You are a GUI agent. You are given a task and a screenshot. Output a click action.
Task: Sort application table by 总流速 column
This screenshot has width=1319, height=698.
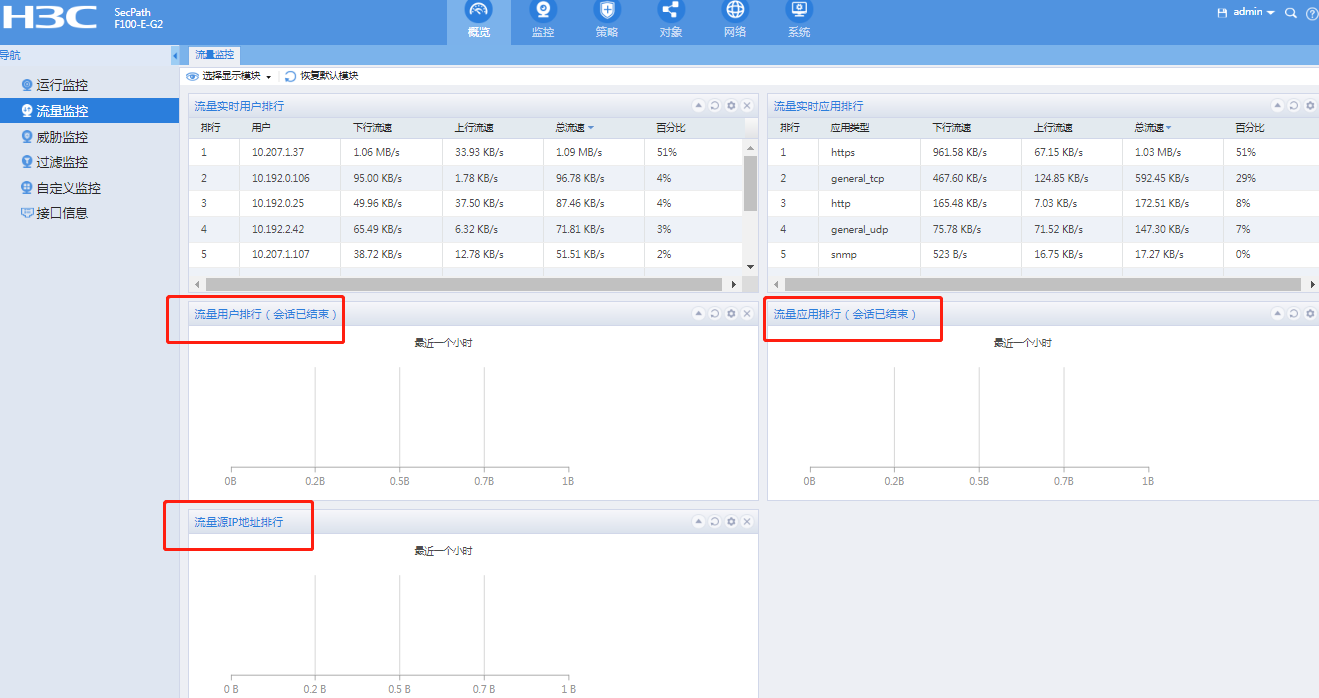click(1153, 128)
